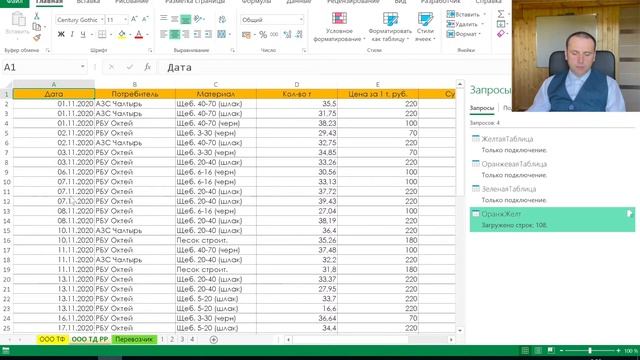The image size is (640, 360).
Task: Open Условное форматирование menu
Action: click(x=339, y=27)
